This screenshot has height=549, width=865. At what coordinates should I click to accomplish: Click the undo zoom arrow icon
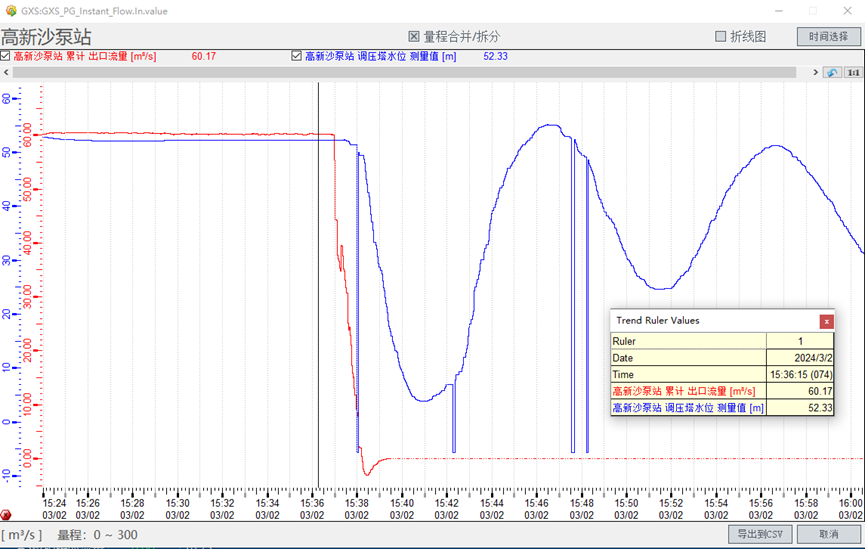832,73
